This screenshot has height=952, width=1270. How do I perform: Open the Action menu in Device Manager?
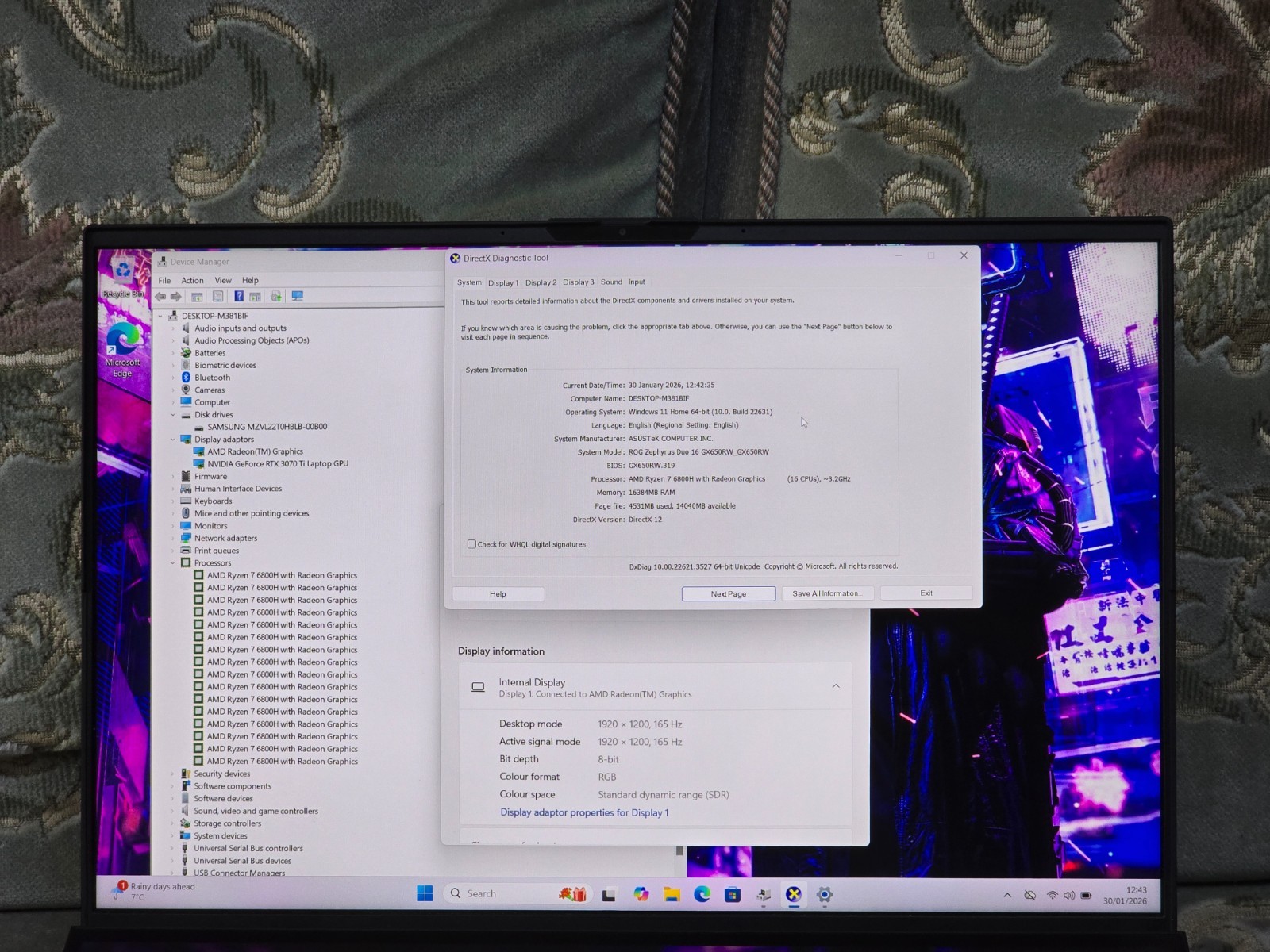pos(192,280)
